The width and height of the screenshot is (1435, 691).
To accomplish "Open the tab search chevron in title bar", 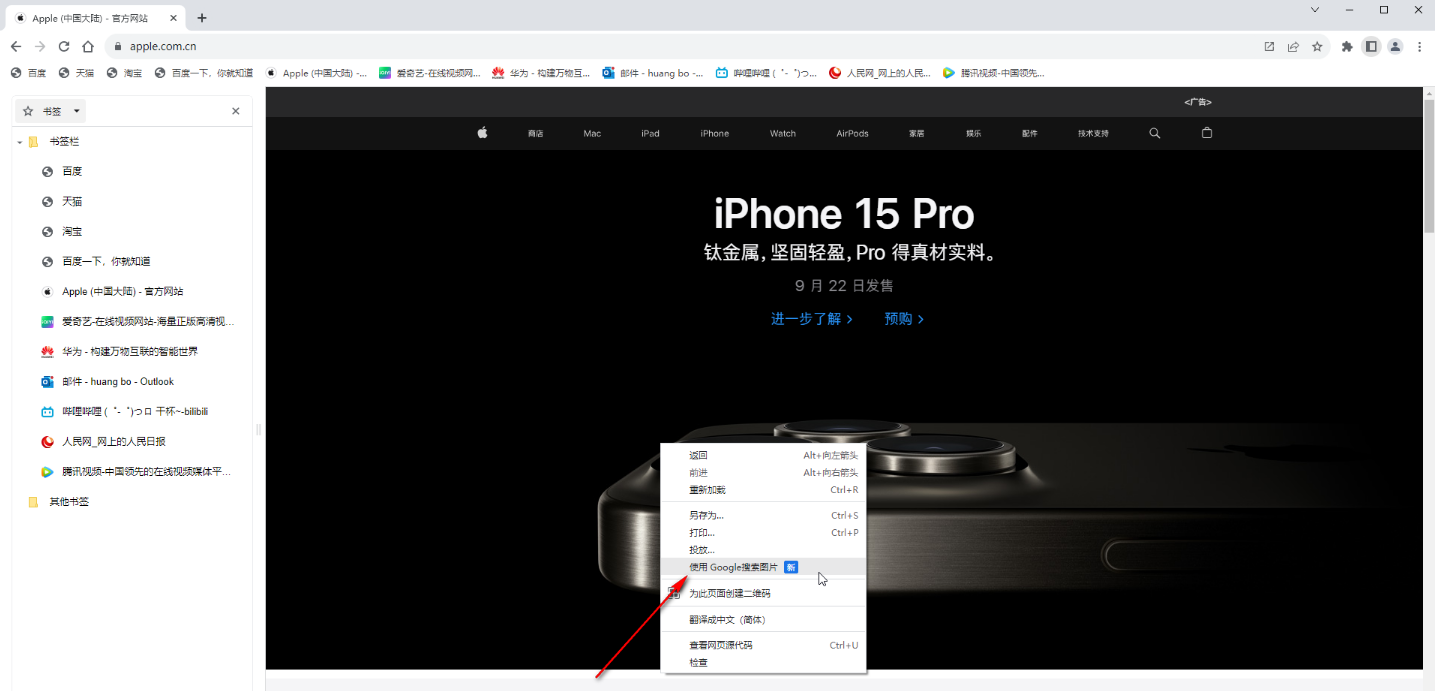I will coord(1316,10).
